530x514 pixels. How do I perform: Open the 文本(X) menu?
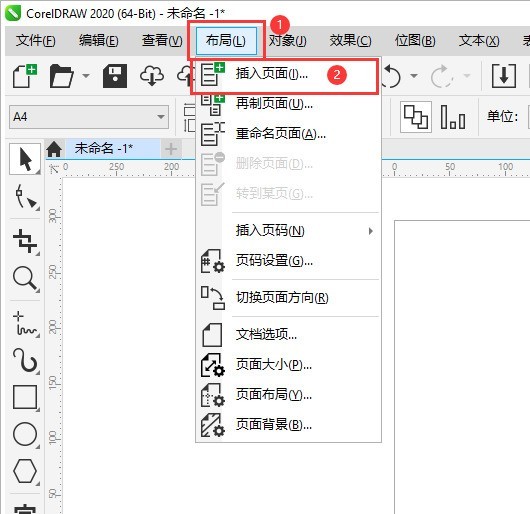[x=479, y=41]
